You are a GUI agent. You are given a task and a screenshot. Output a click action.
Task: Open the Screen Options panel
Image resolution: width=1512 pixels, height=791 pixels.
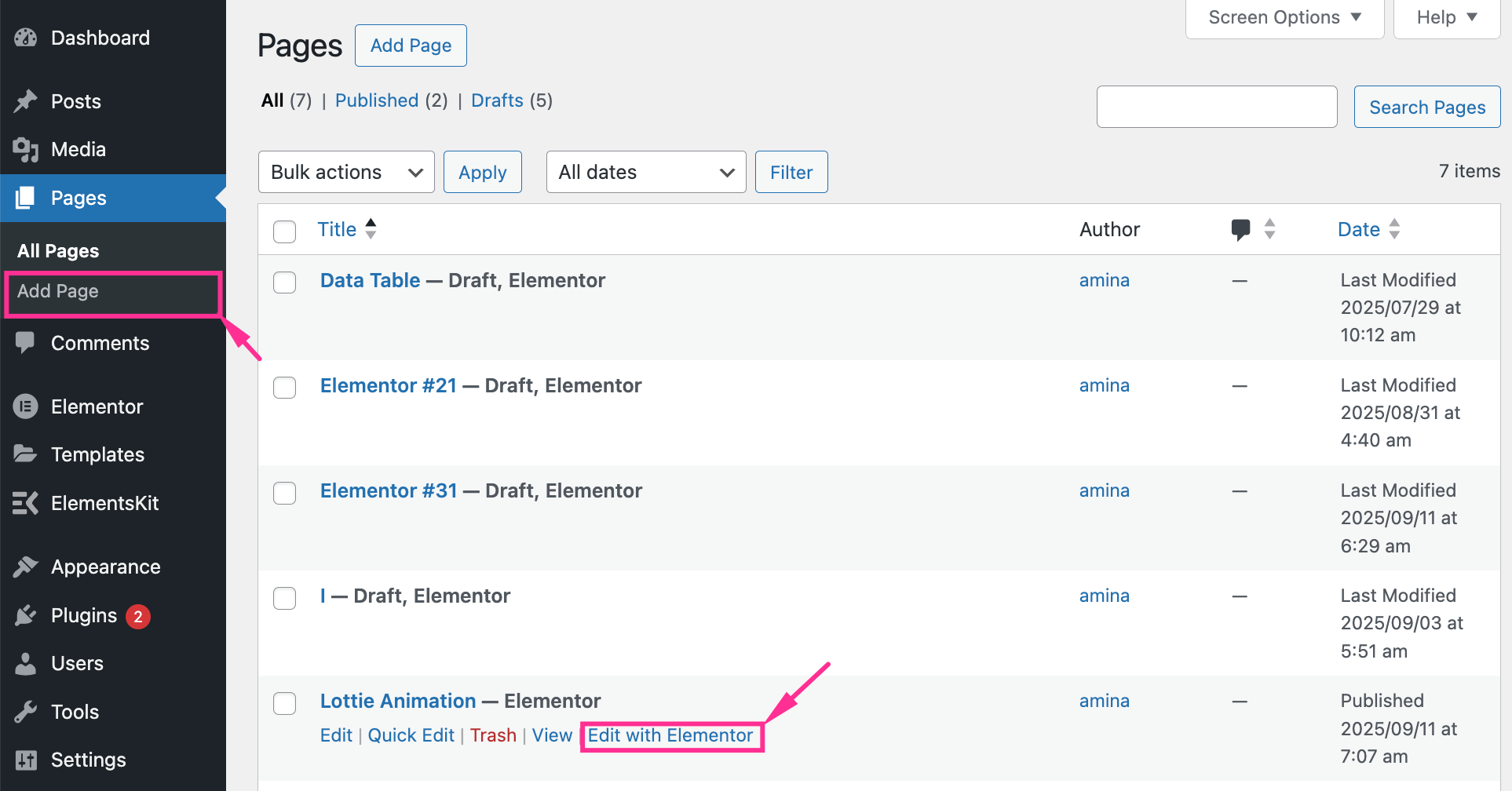pyautogui.click(x=1283, y=16)
